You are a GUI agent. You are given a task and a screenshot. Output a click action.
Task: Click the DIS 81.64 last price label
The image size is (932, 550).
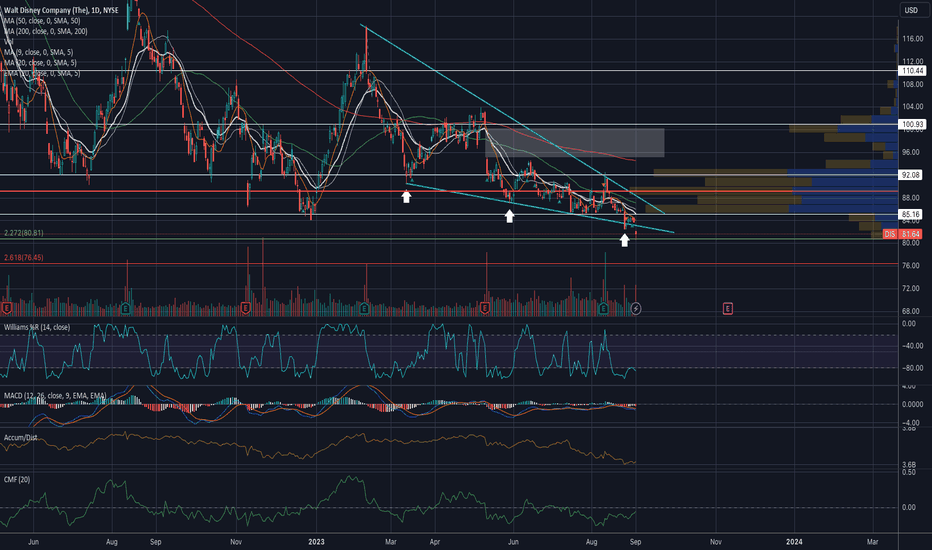click(903, 234)
